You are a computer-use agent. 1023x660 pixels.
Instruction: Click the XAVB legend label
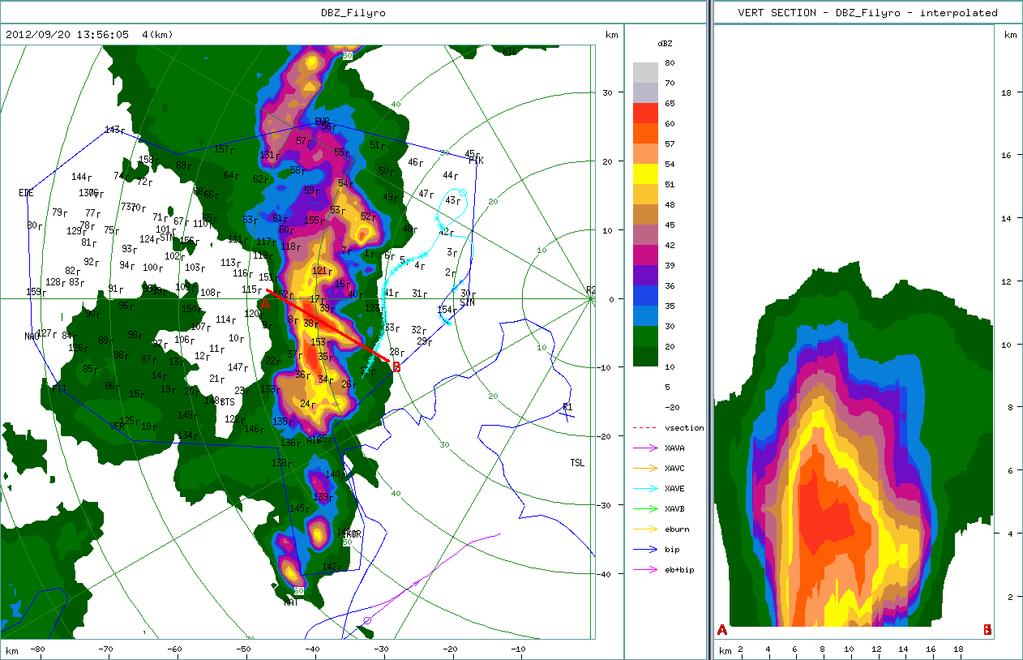(x=675, y=509)
